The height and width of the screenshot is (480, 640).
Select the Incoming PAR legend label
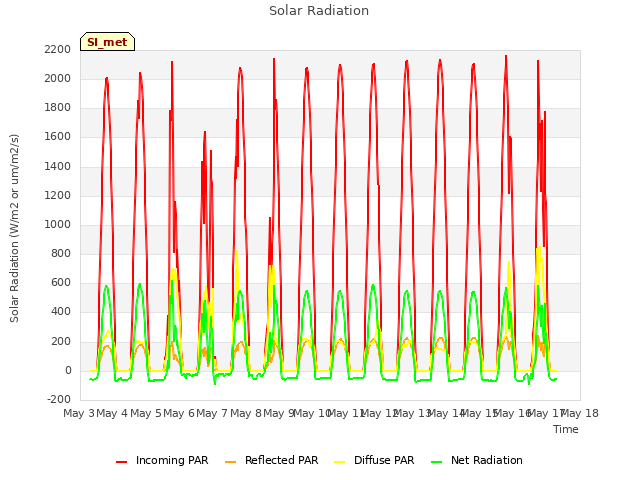coord(172,460)
